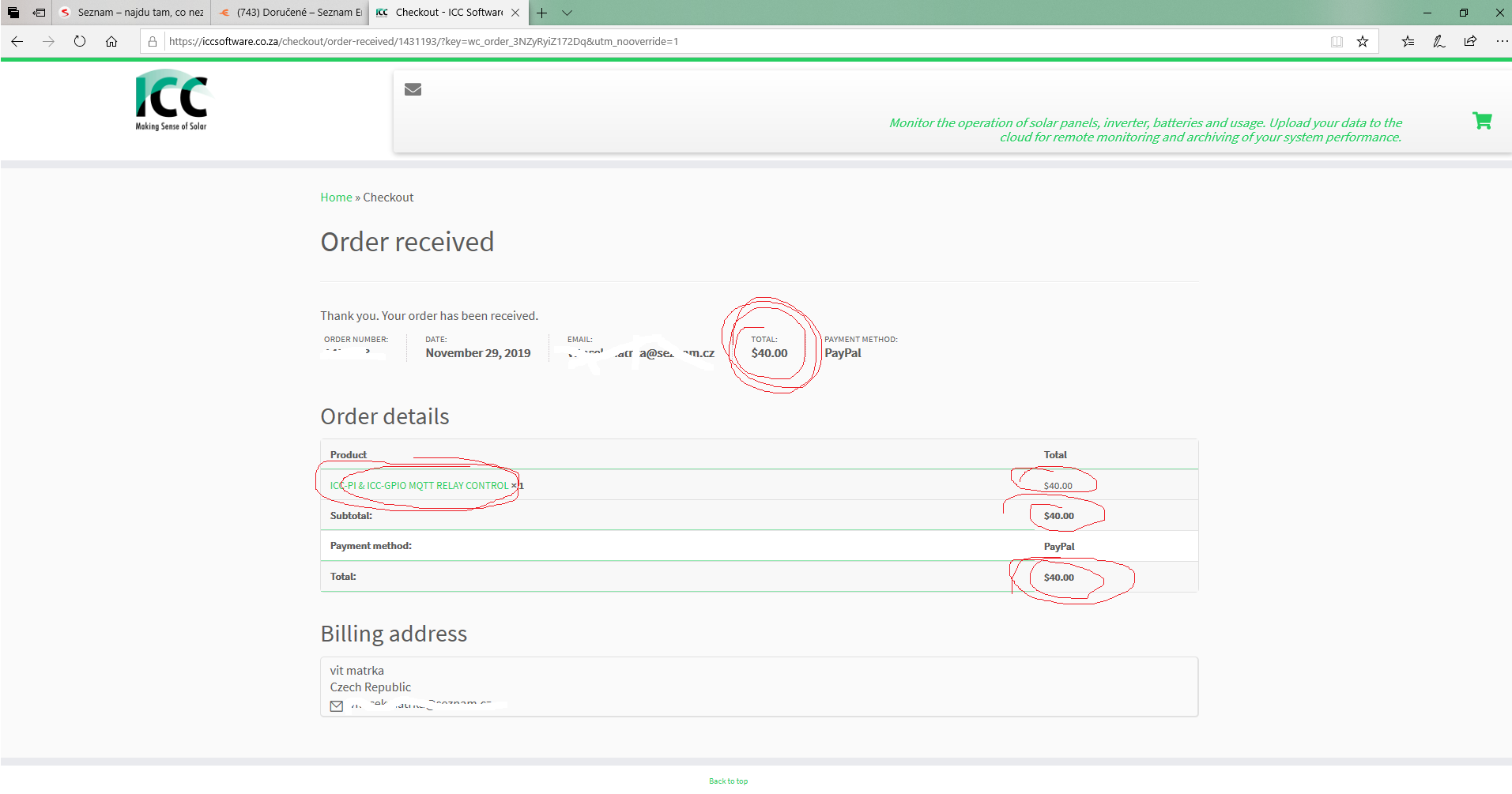The width and height of the screenshot is (1512, 794).
Task: Switch to the Seznam – najdu tam tab
Action: tap(131, 13)
